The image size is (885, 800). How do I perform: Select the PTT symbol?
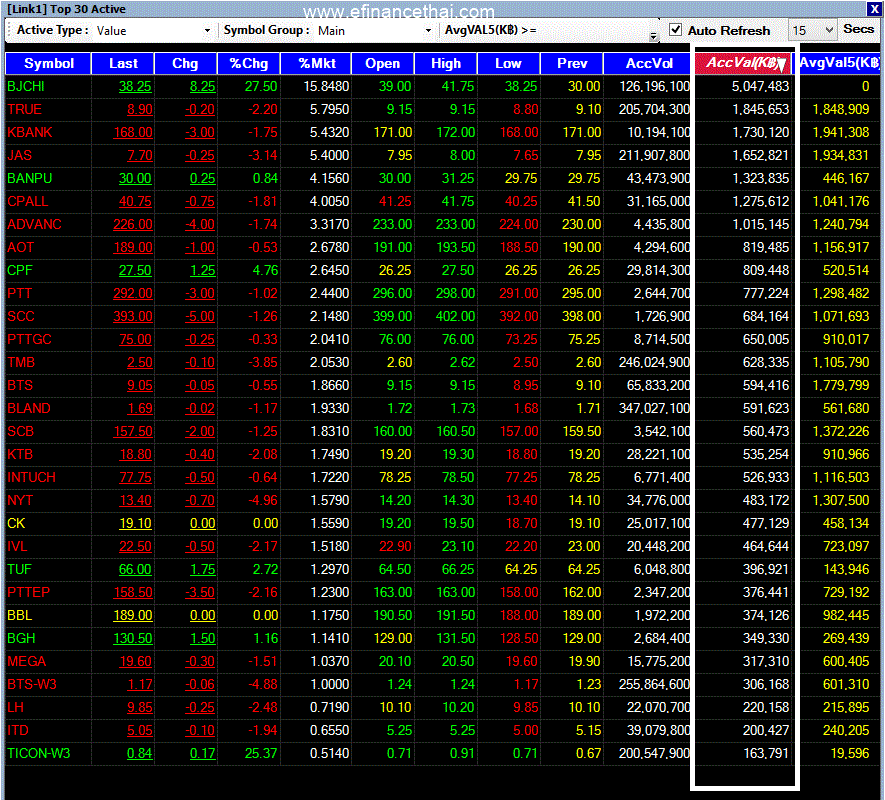tap(20, 293)
